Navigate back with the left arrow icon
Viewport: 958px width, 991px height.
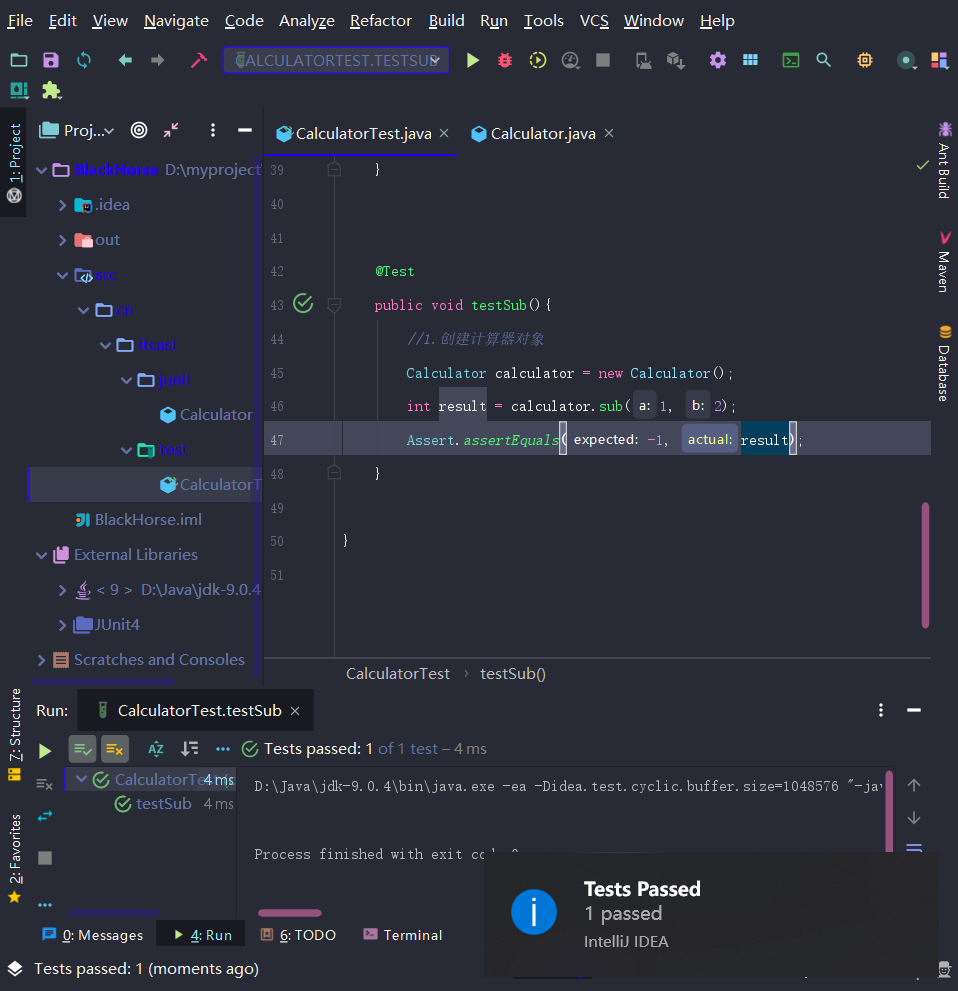coord(125,60)
